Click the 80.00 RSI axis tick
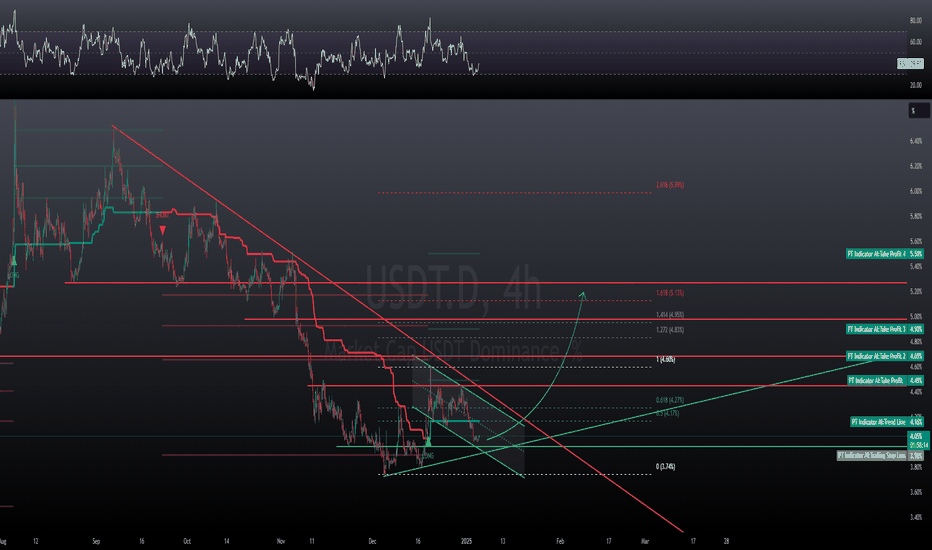The width and height of the screenshot is (932, 550). coord(915,20)
